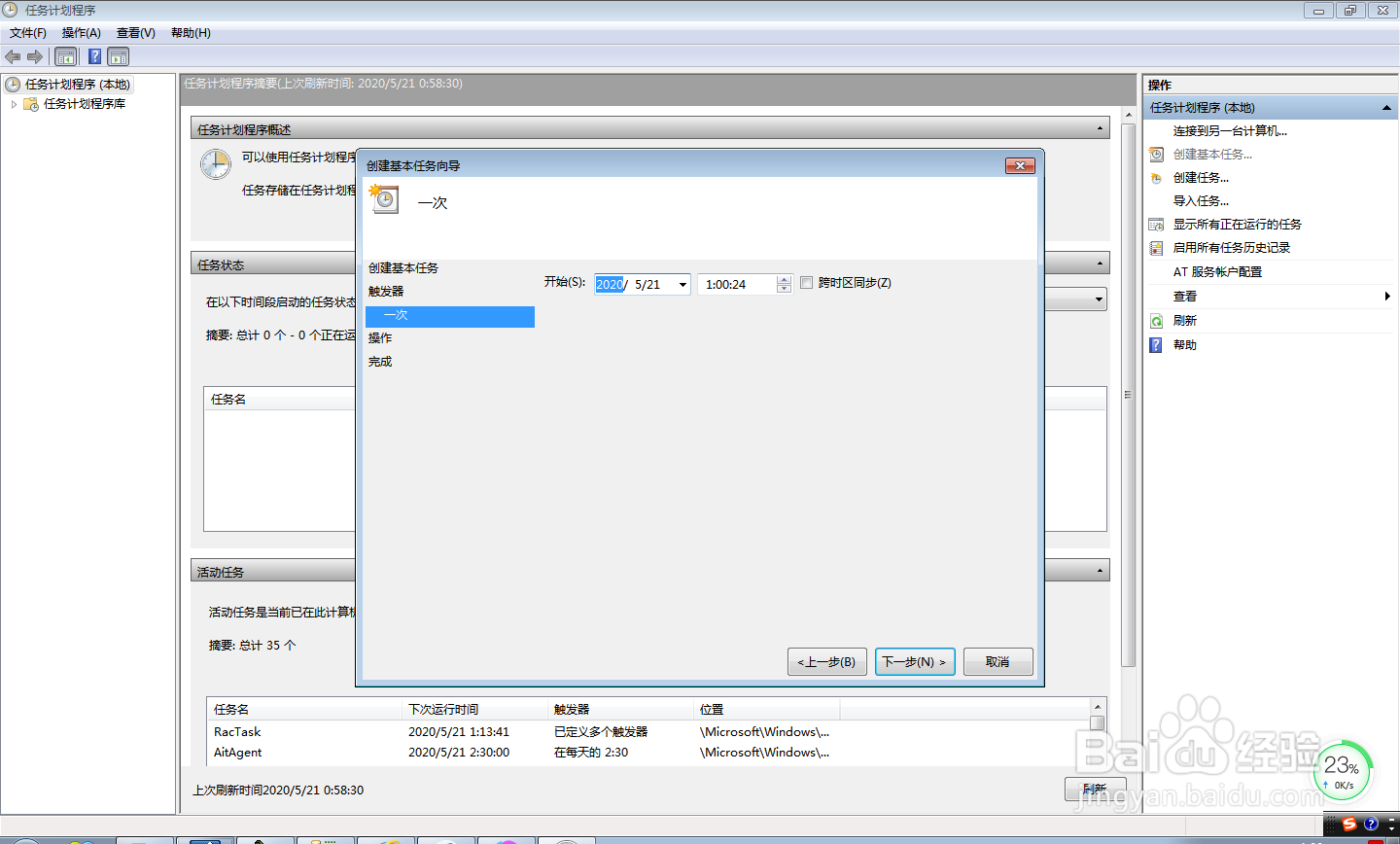The width and height of the screenshot is (1400, 844).
Task: Increase the time using the up stepper arrow
Action: [x=784, y=279]
